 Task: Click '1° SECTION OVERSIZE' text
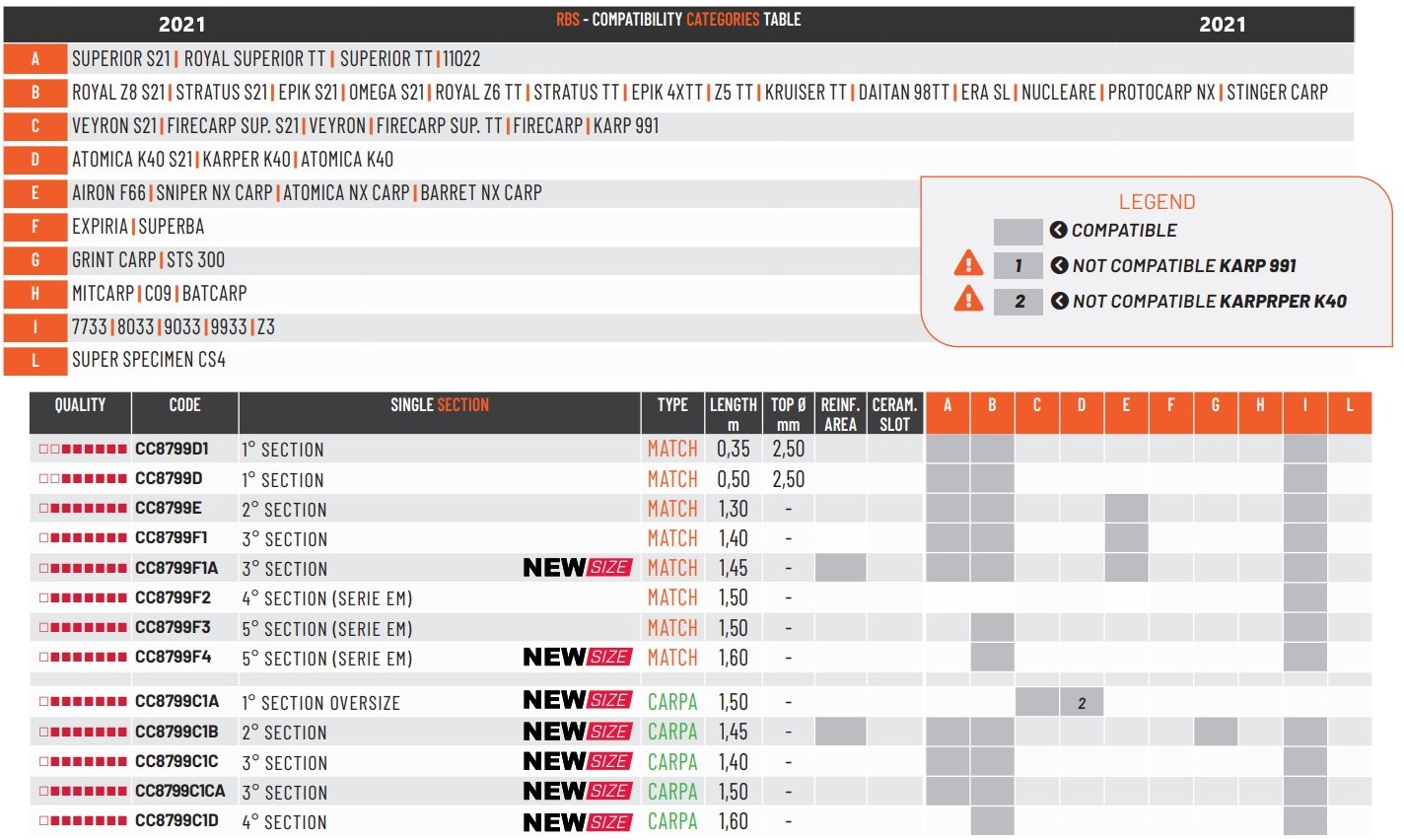pyautogui.click(x=321, y=703)
